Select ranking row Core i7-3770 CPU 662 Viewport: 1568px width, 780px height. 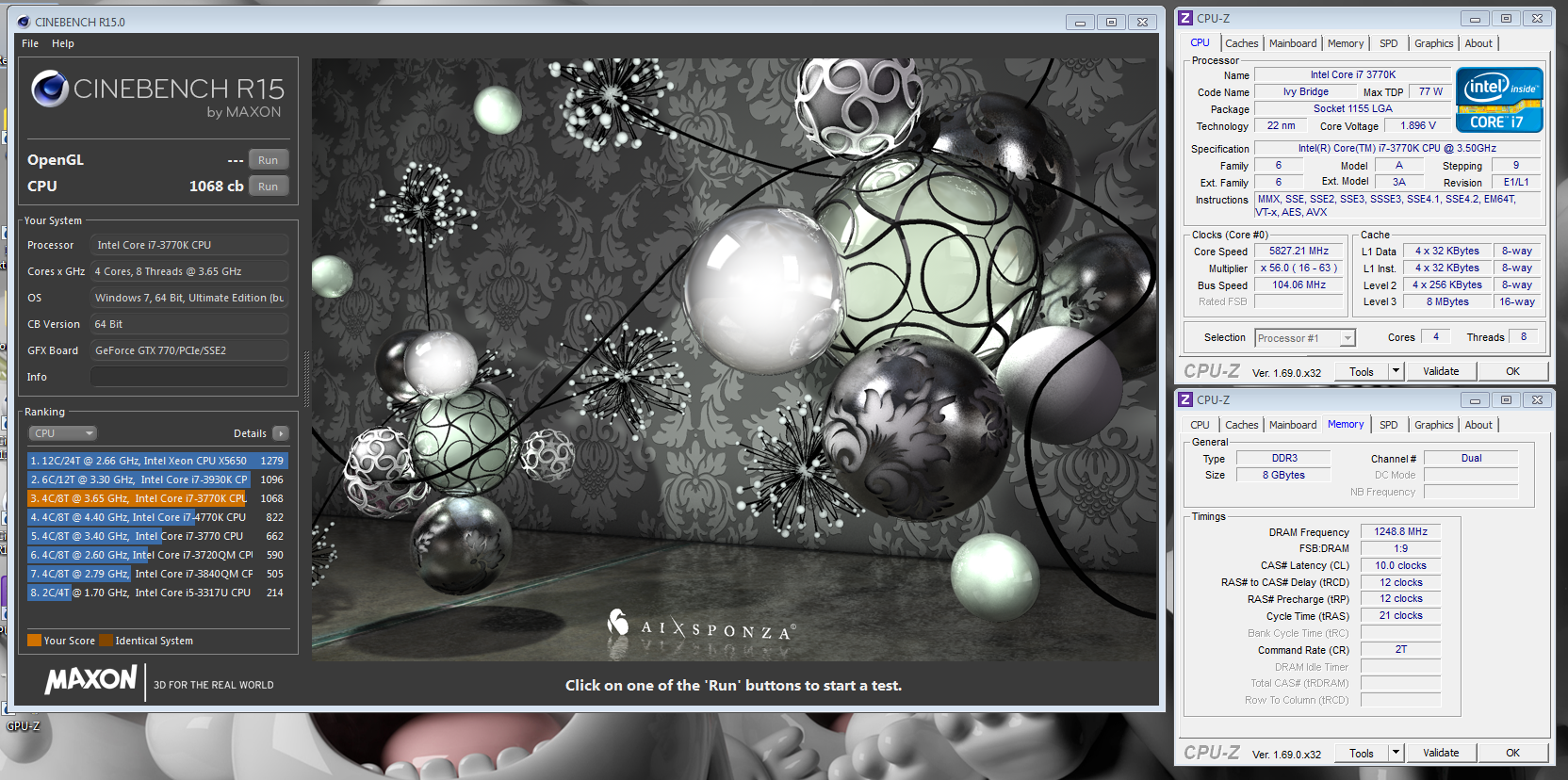(157, 536)
